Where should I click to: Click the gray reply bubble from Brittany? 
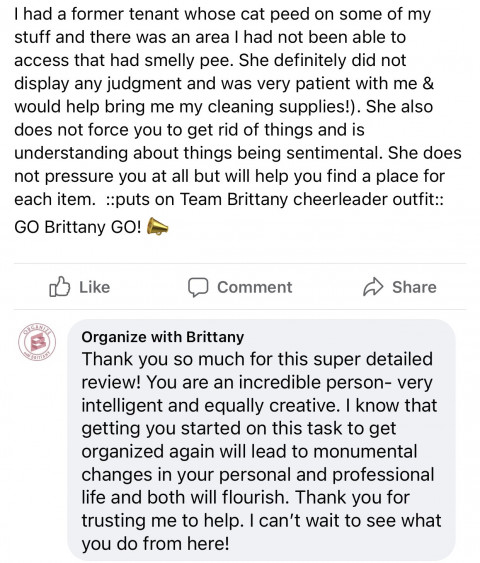point(261,440)
